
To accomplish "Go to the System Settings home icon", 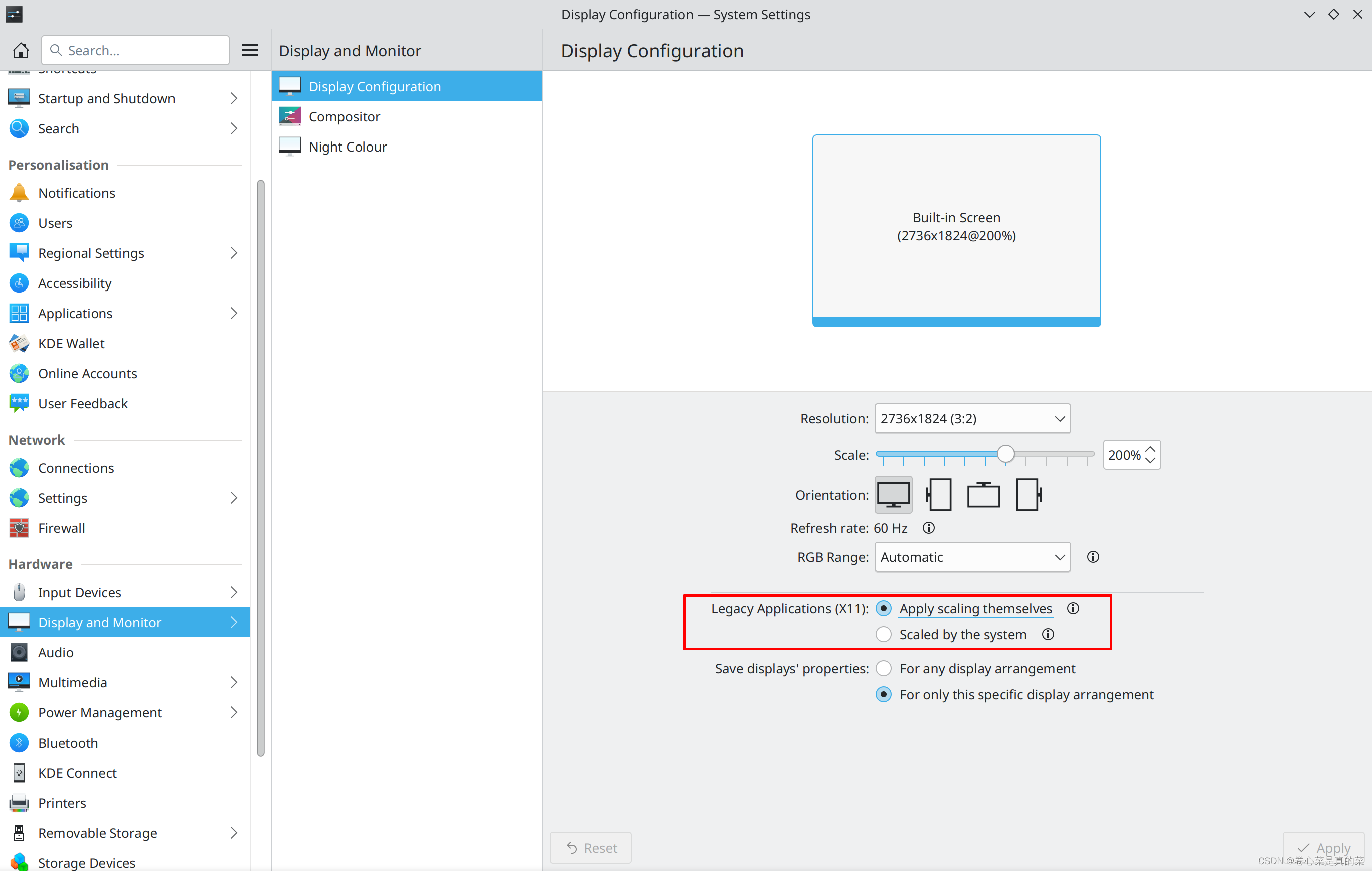I will 21,50.
